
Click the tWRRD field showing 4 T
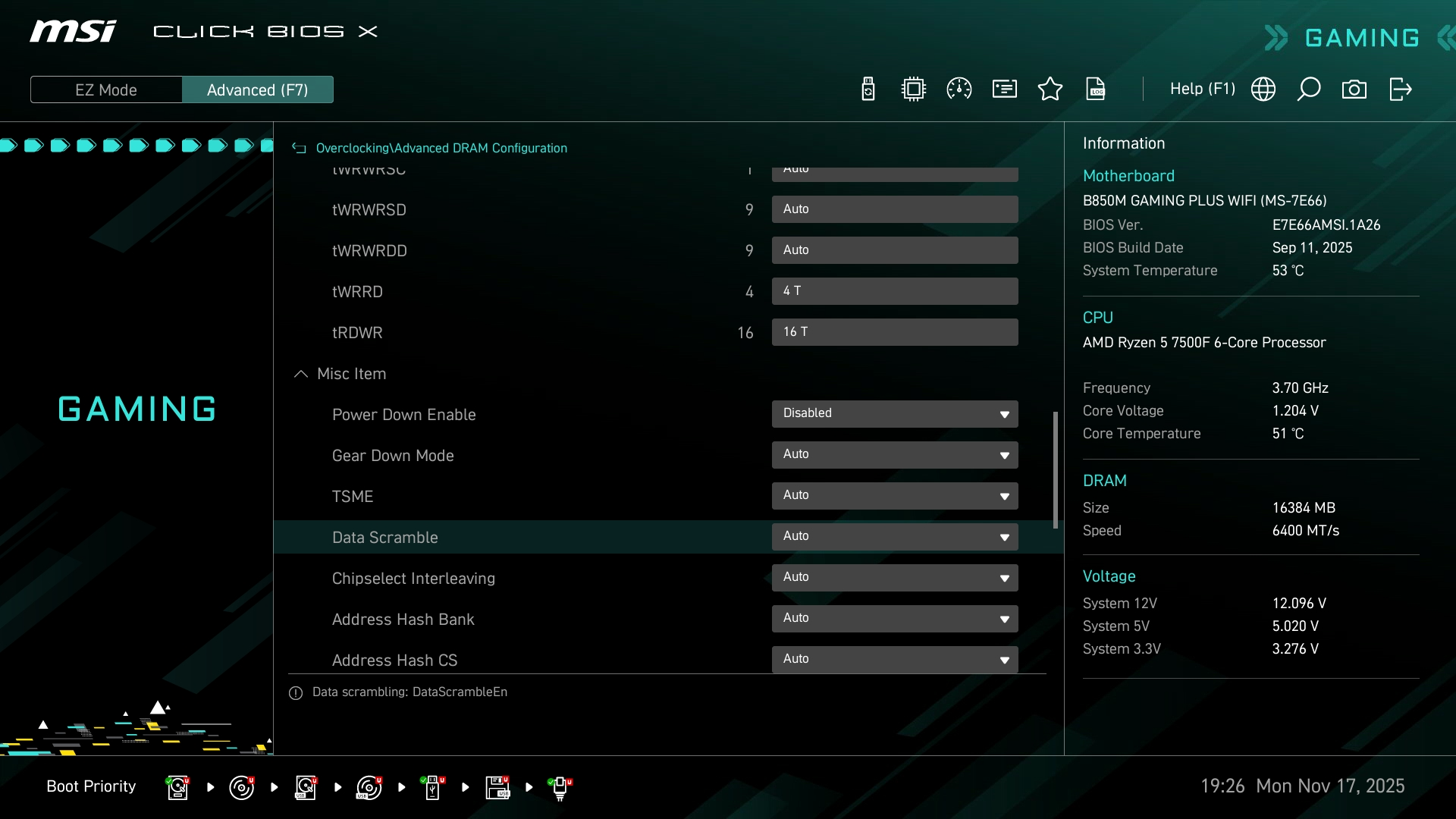pos(895,291)
